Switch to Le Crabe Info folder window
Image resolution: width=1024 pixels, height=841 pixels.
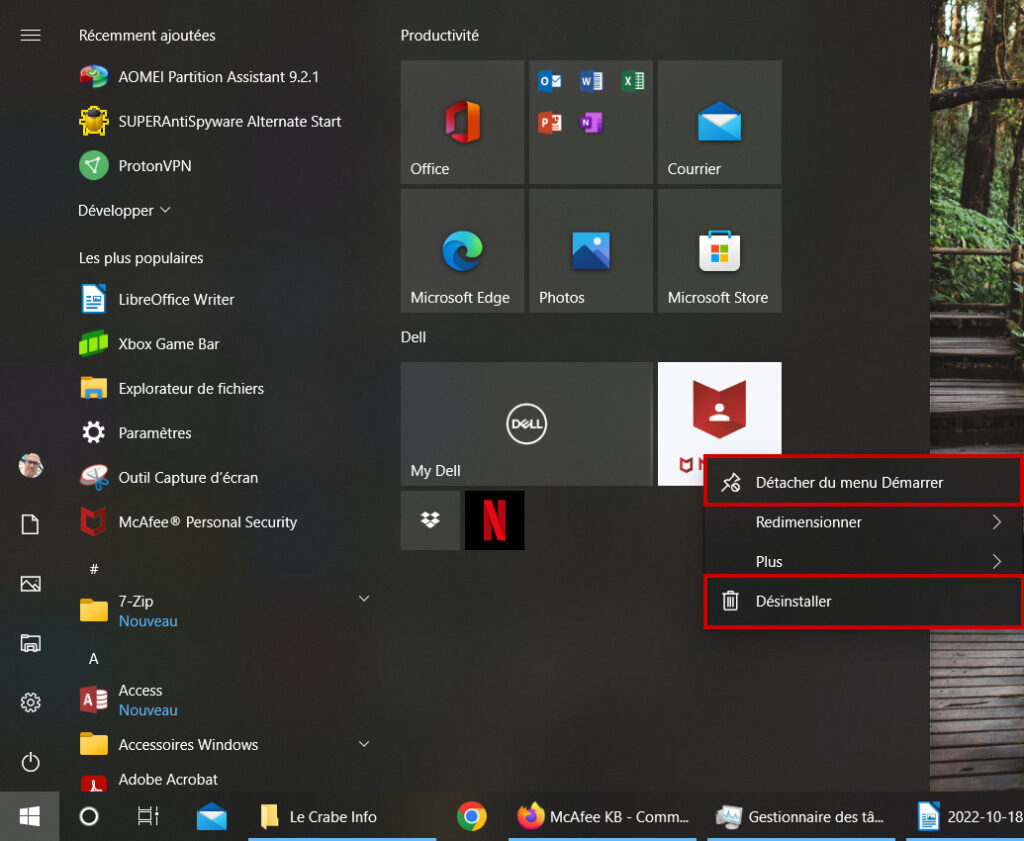[x=342, y=816]
